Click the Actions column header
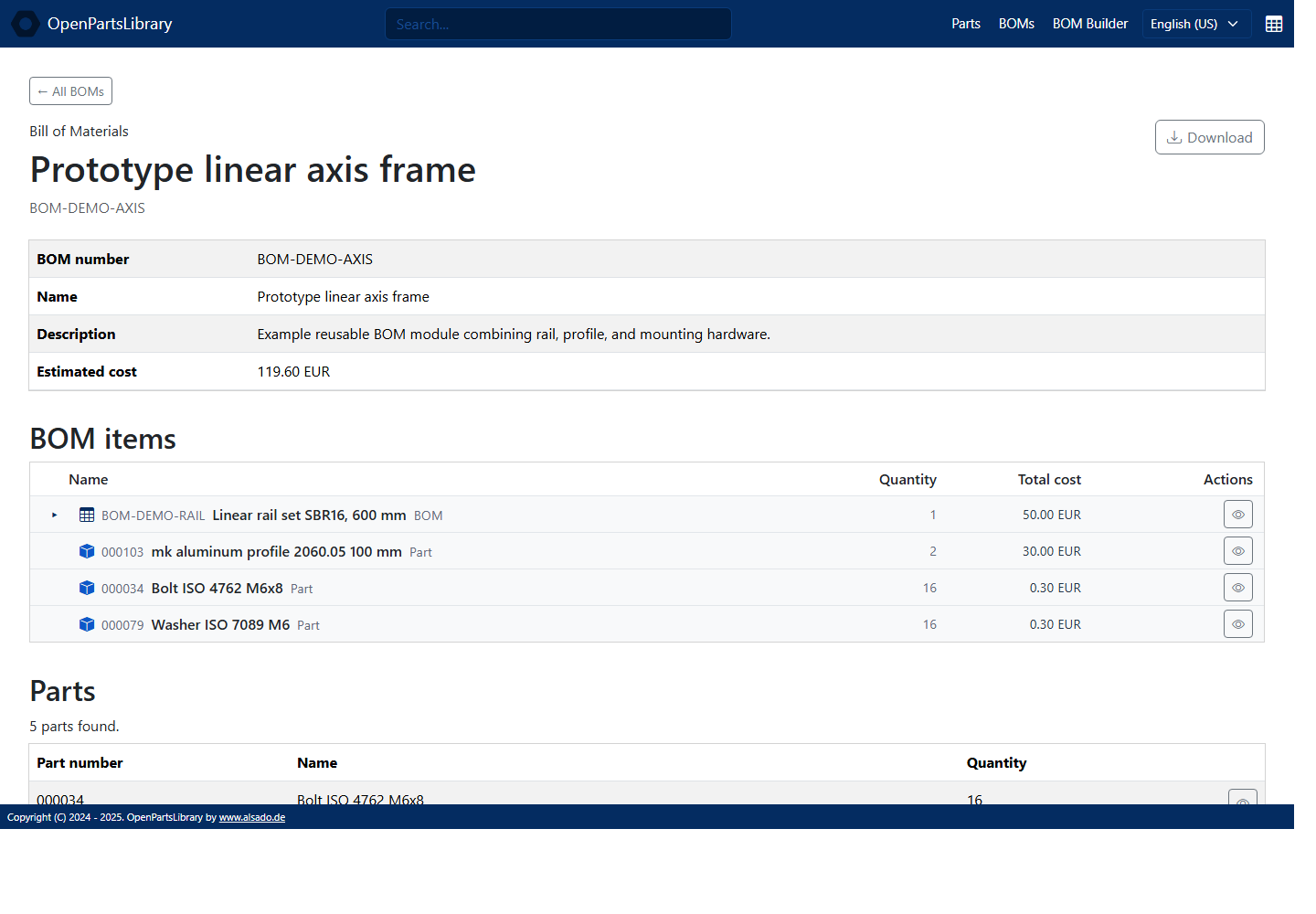Image resolution: width=1316 pixels, height=914 pixels. pos(1227,480)
